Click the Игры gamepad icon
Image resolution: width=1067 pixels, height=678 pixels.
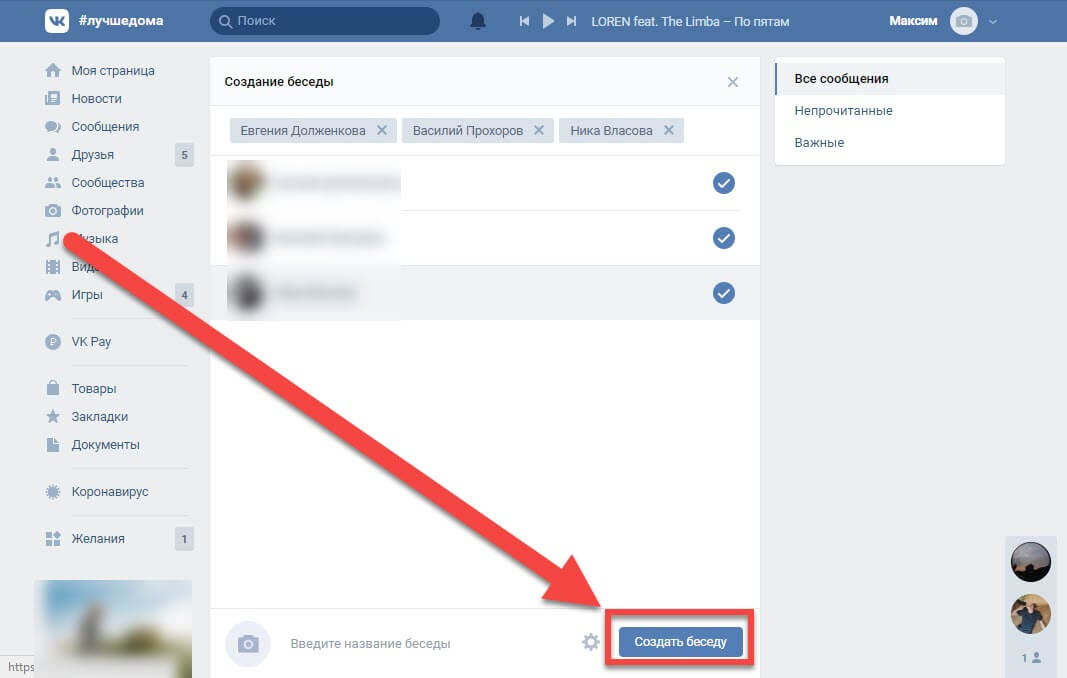point(52,295)
